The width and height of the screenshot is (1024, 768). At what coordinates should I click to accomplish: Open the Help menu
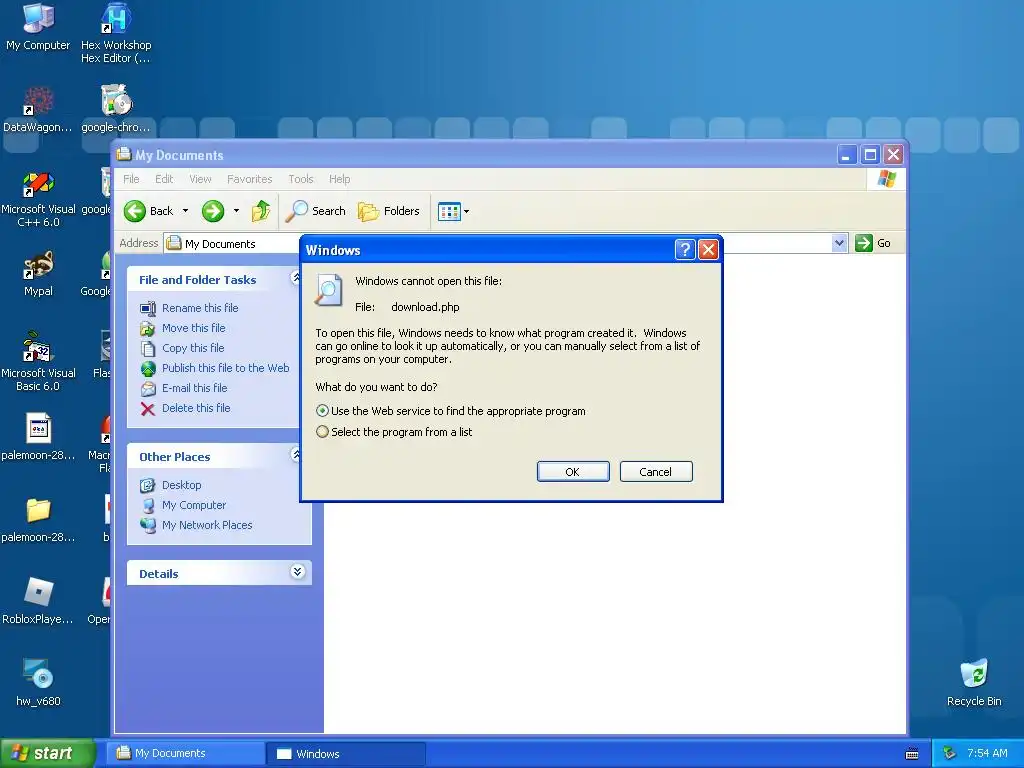click(339, 179)
